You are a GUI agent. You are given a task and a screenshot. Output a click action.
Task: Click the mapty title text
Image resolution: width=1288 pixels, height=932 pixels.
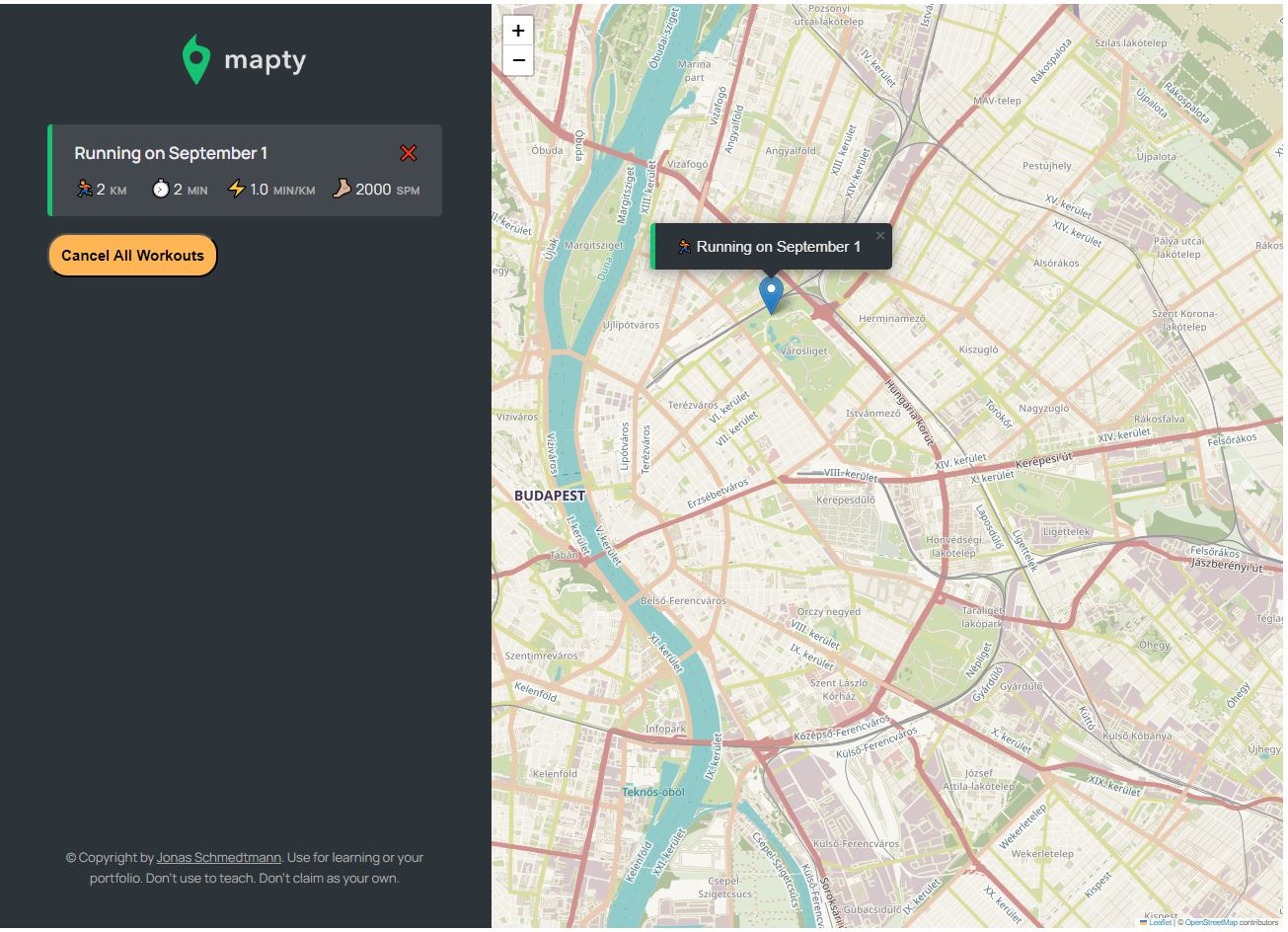point(265,60)
